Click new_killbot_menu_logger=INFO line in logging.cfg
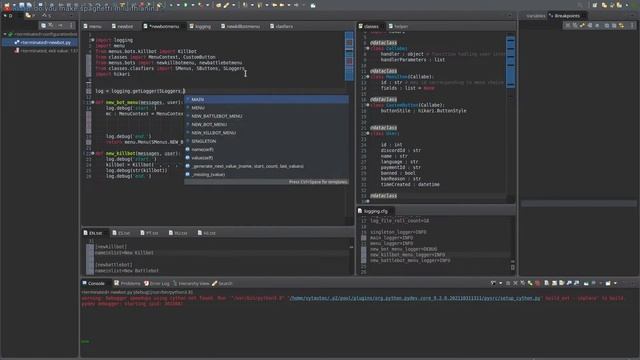Image resolution: width=640 pixels, height=360 pixels. pos(407,255)
